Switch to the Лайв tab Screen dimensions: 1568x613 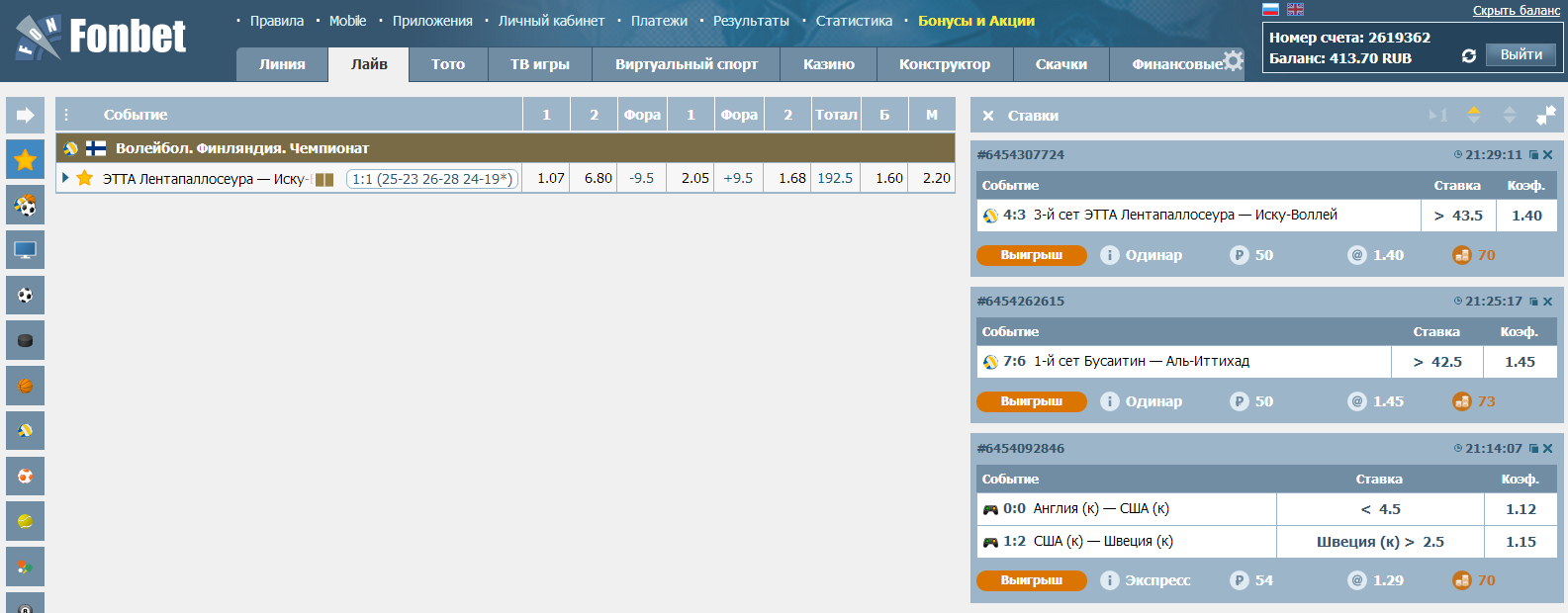pyautogui.click(x=369, y=64)
